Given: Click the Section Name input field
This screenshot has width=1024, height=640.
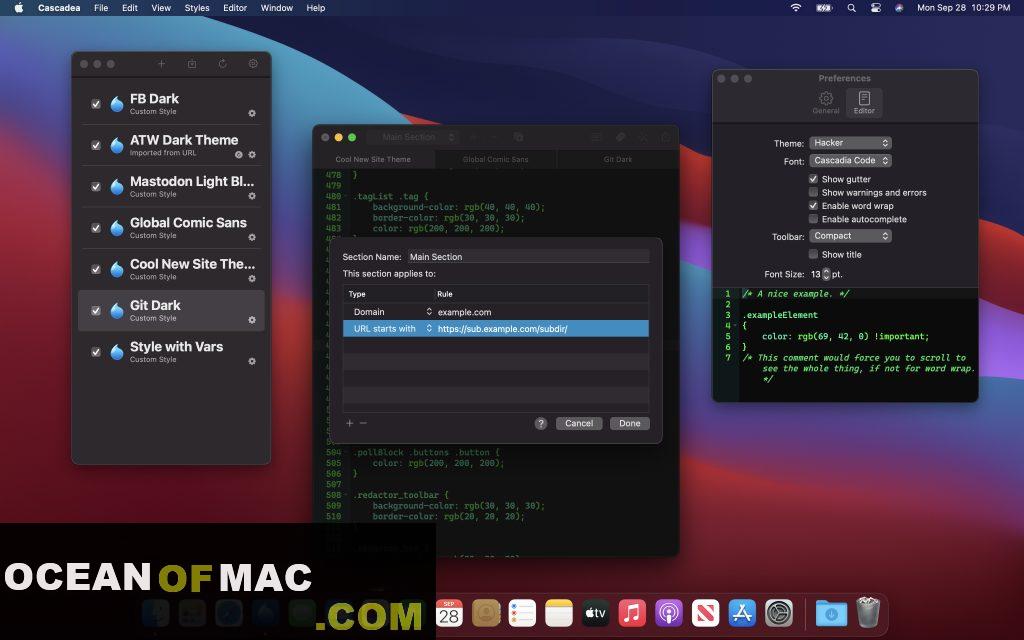Looking at the screenshot, I should pyautogui.click(x=528, y=257).
